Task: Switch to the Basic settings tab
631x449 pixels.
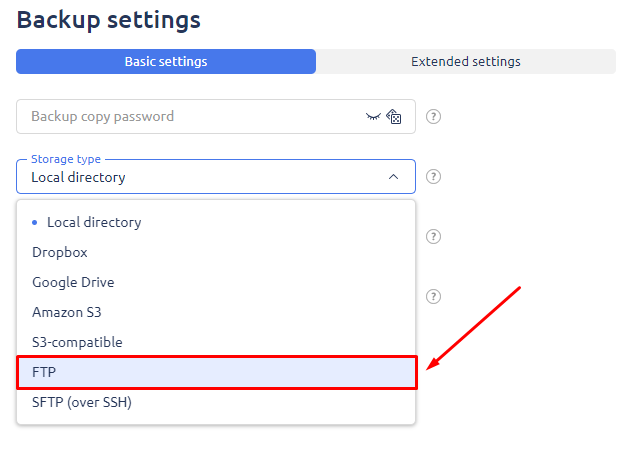Action: pos(166,62)
